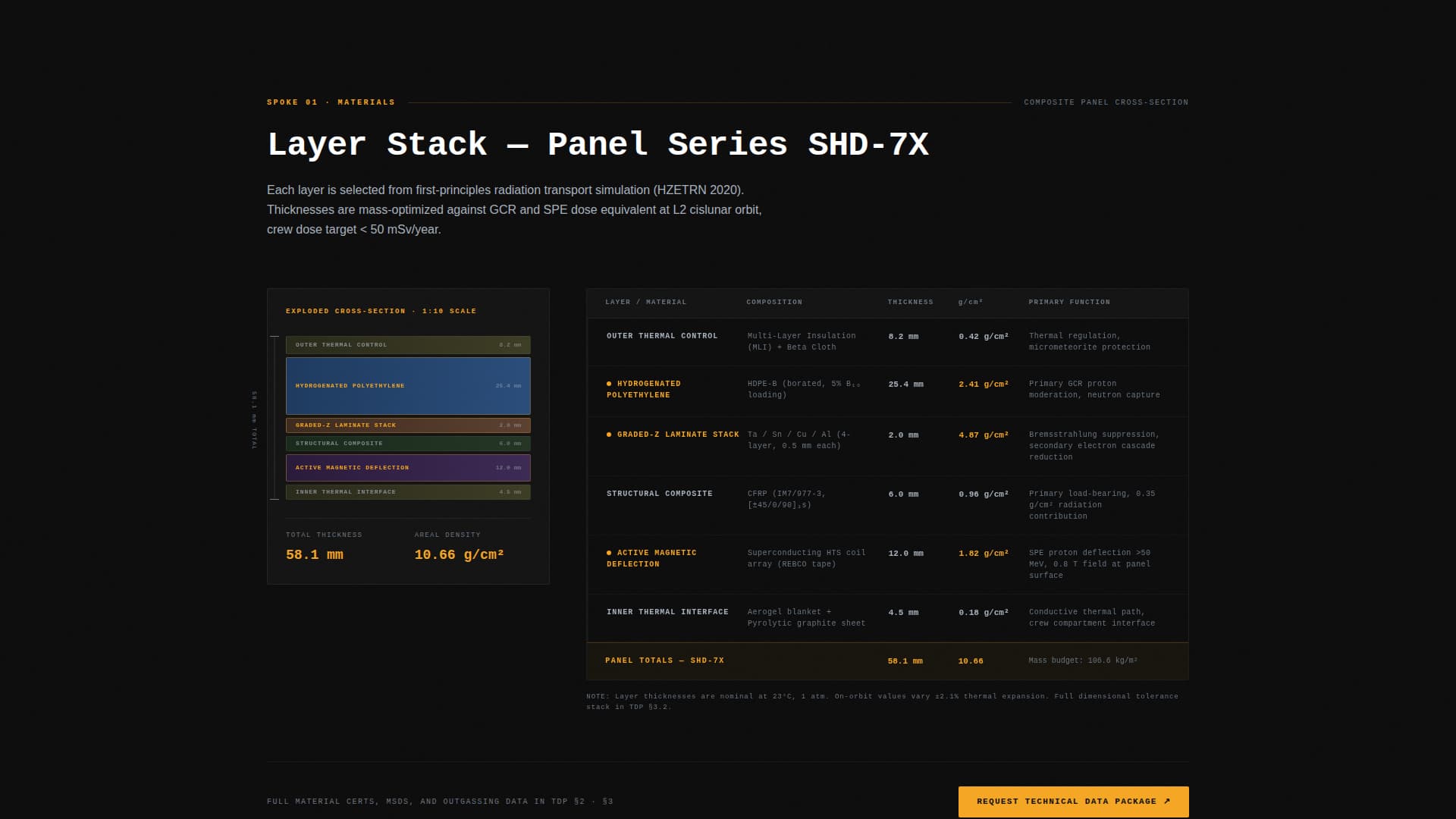Click the Inner Thermal Interface diagram bar
Screen dimensions: 1456x819
(408, 492)
